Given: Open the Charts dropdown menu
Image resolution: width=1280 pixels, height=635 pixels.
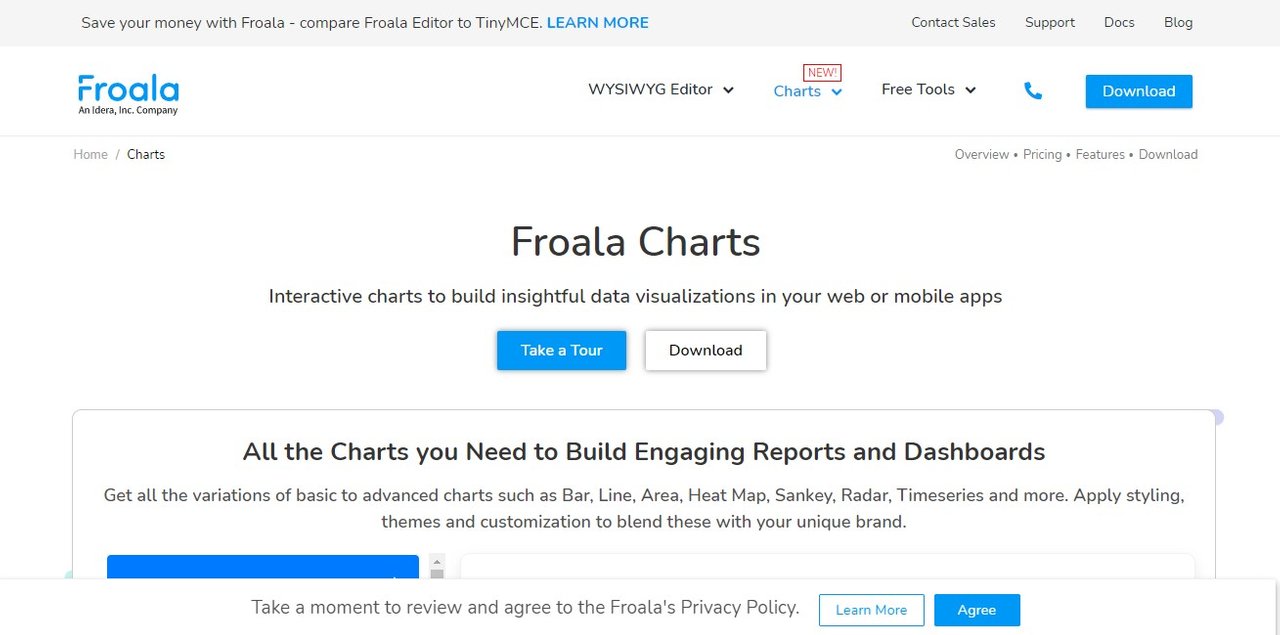Looking at the screenshot, I should 808,91.
